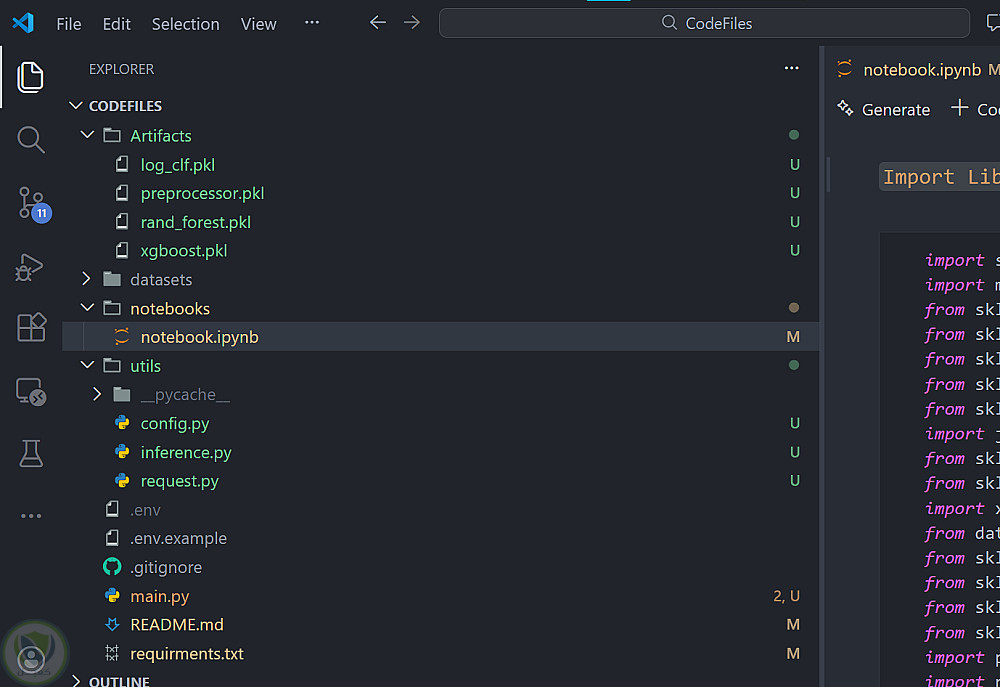This screenshot has height=687, width=1000.
Task: Open the File menu
Action: [x=69, y=24]
